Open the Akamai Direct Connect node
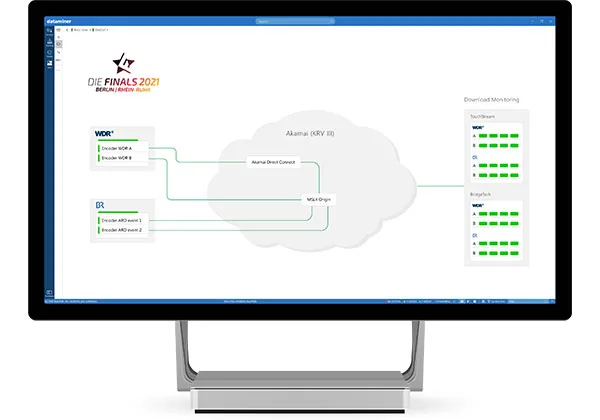The height and width of the screenshot is (420, 600). point(273,162)
